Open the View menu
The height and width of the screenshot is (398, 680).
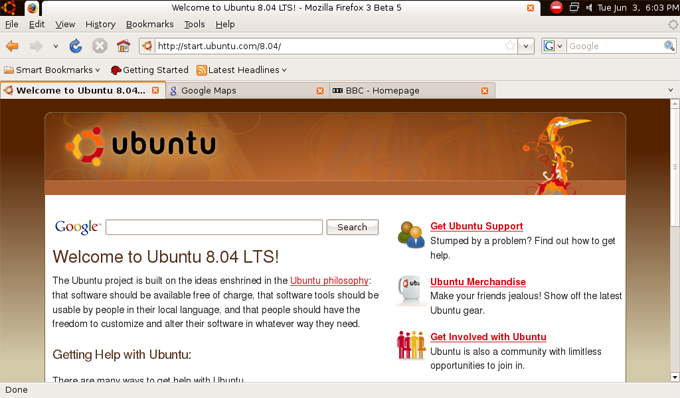coord(65,24)
